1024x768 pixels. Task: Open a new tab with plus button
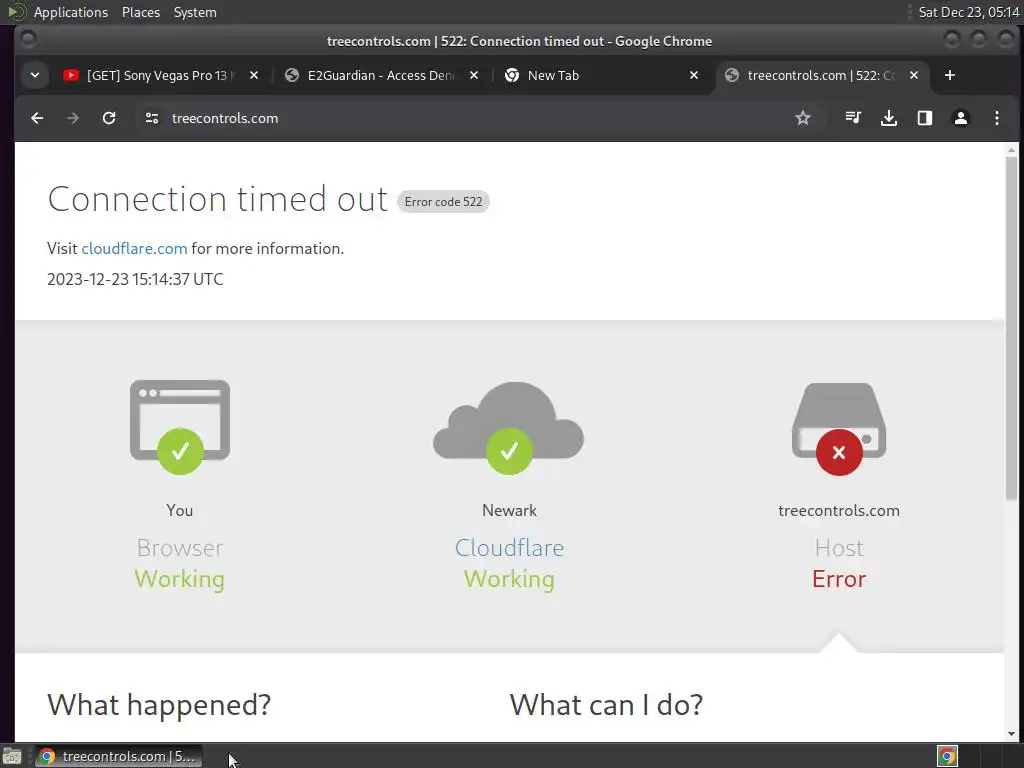950,75
